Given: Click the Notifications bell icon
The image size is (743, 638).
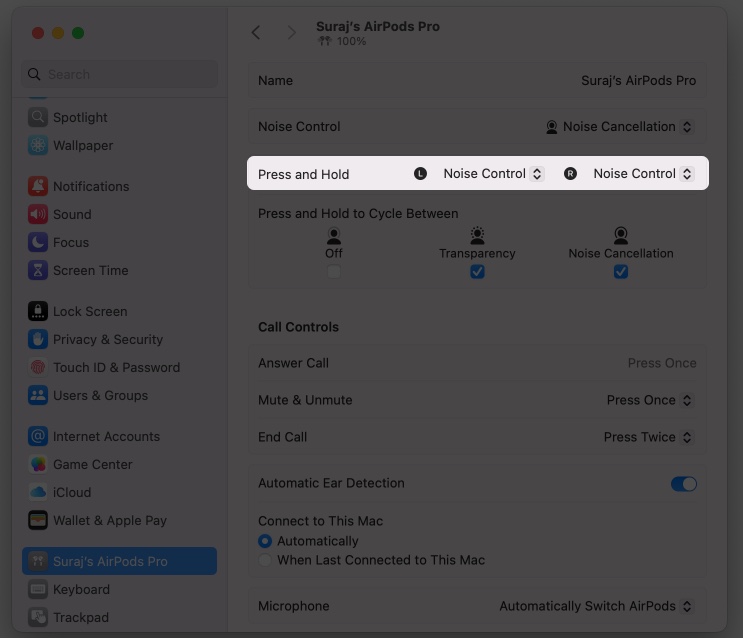Looking at the screenshot, I should (37, 186).
